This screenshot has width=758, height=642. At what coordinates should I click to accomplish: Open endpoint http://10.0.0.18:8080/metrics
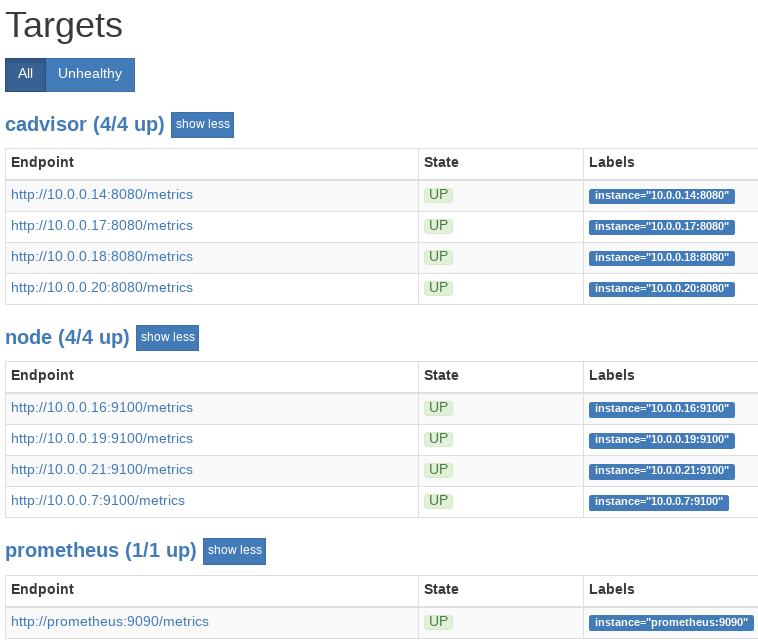tap(102, 256)
